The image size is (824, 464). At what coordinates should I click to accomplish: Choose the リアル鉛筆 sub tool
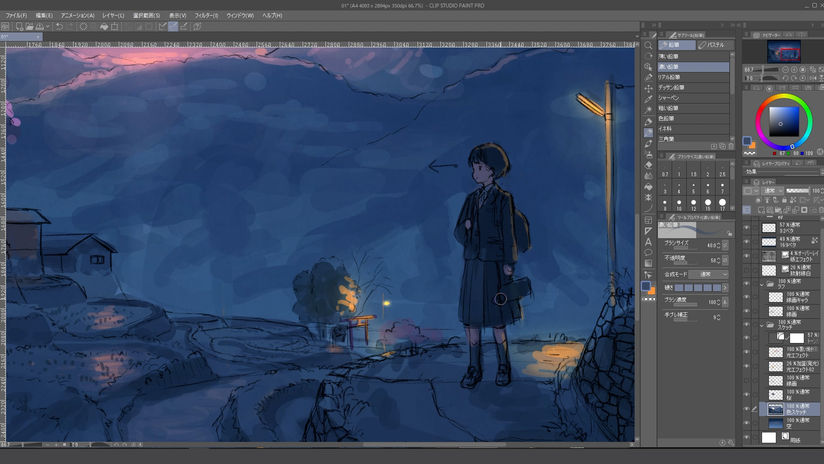(693, 77)
